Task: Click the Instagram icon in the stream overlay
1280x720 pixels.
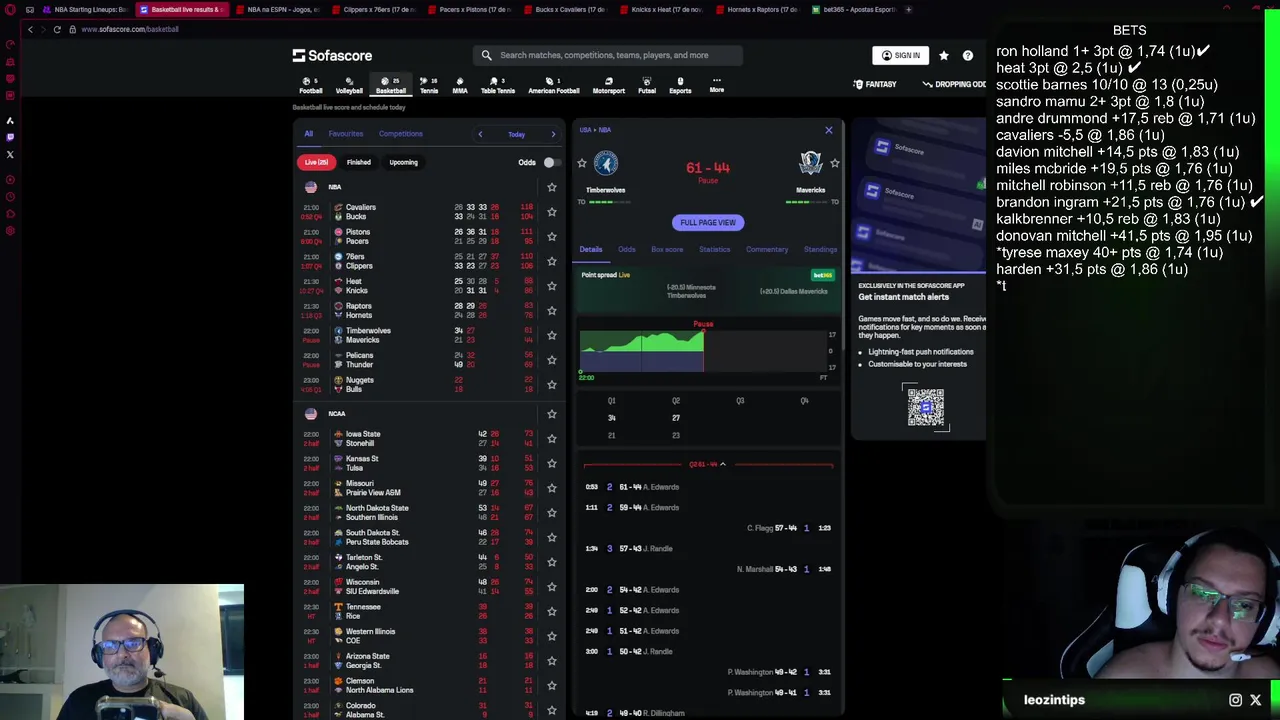Action: coord(1235,700)
